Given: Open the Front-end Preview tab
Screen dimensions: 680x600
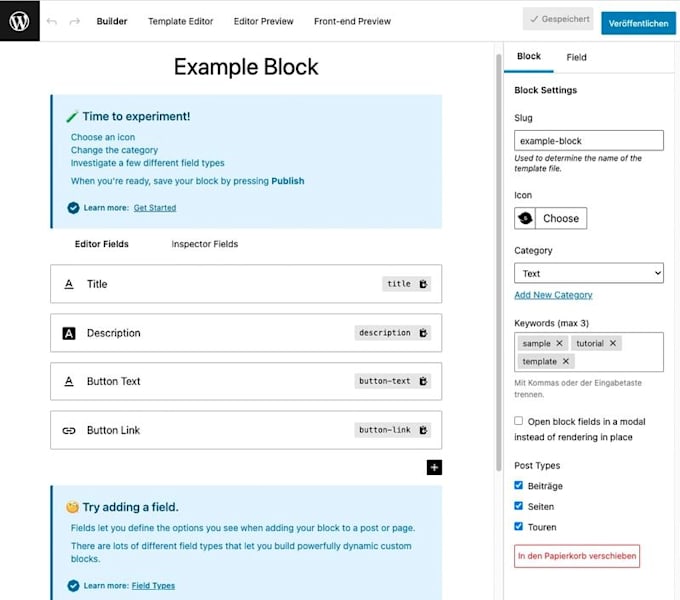Looking at the screenshot, I should (x=353, y=21).
